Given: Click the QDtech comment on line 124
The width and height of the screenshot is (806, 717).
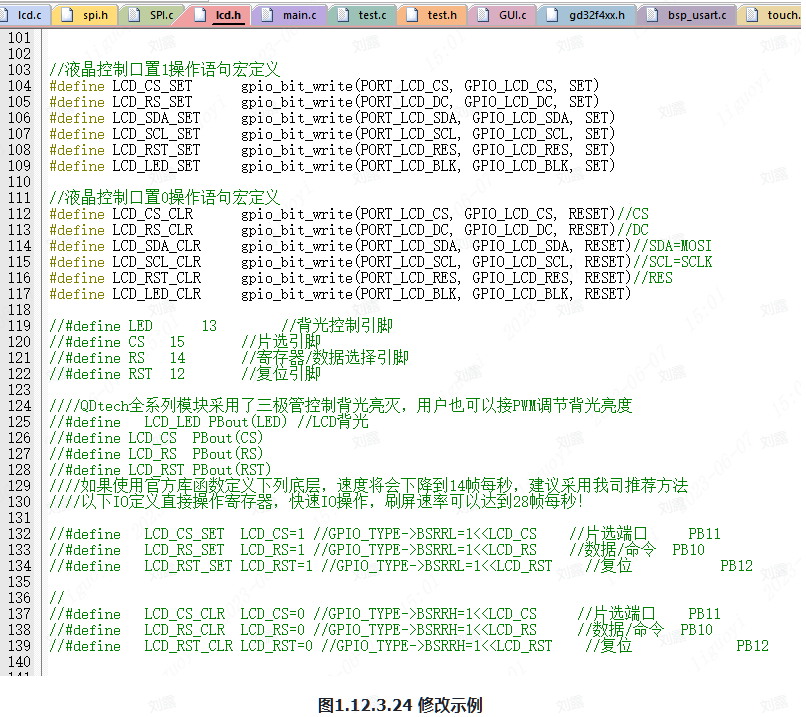Looking at the screenshot, I should (x=340, y=406).
